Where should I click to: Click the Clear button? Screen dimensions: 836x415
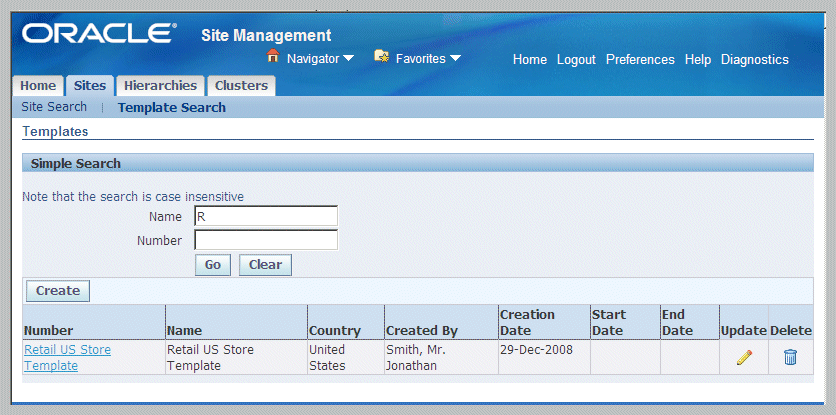266,265
